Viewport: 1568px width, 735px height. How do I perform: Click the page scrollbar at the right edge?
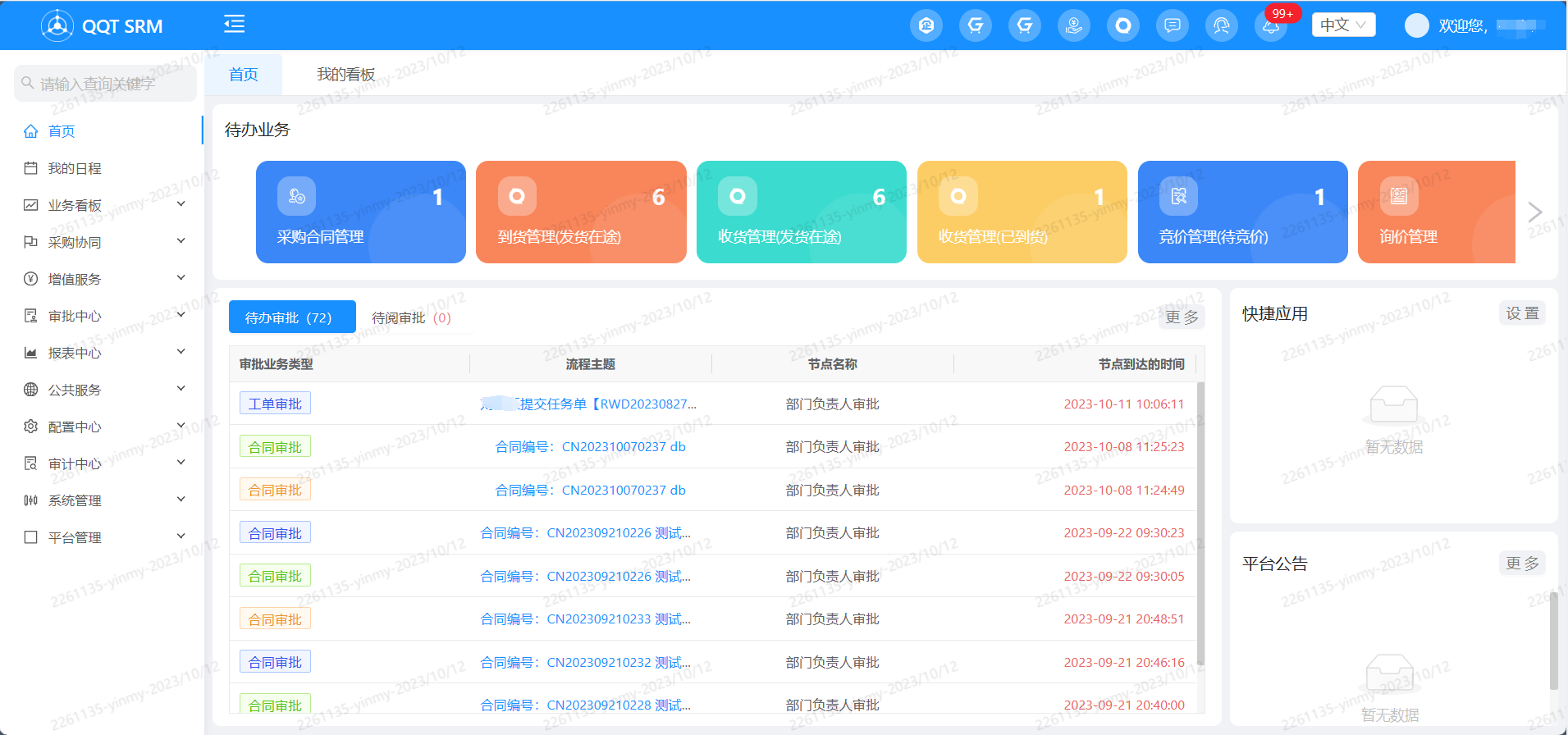[1553, 640]
